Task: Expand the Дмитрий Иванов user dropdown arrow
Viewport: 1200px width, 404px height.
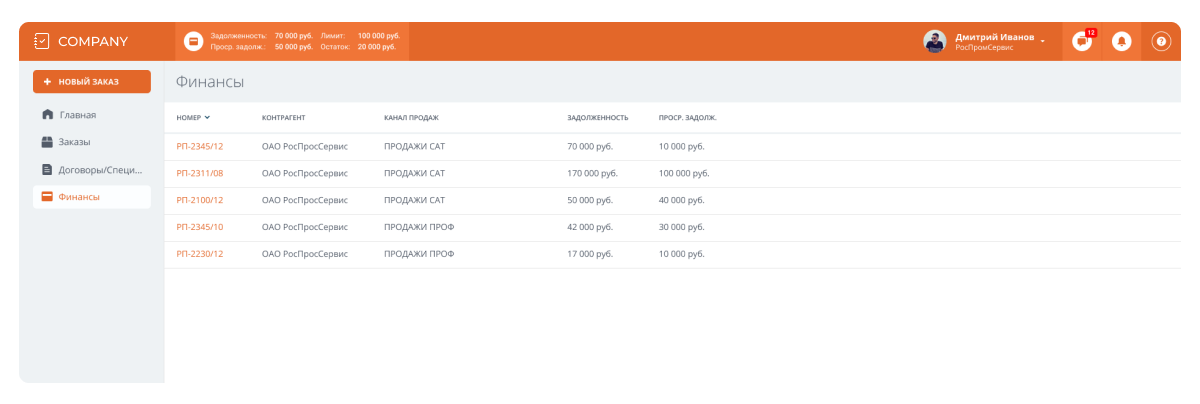Action: click(1042, 41)
